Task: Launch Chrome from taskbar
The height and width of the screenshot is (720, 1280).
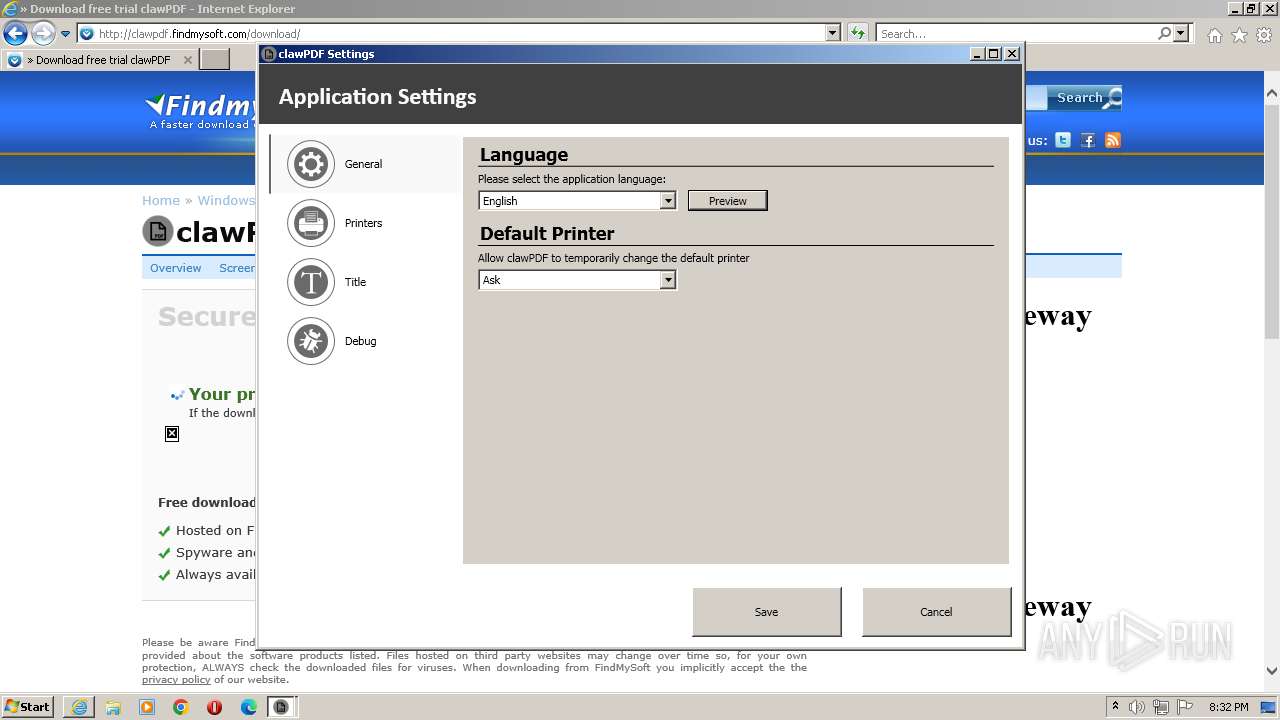Action: point(181,707)
